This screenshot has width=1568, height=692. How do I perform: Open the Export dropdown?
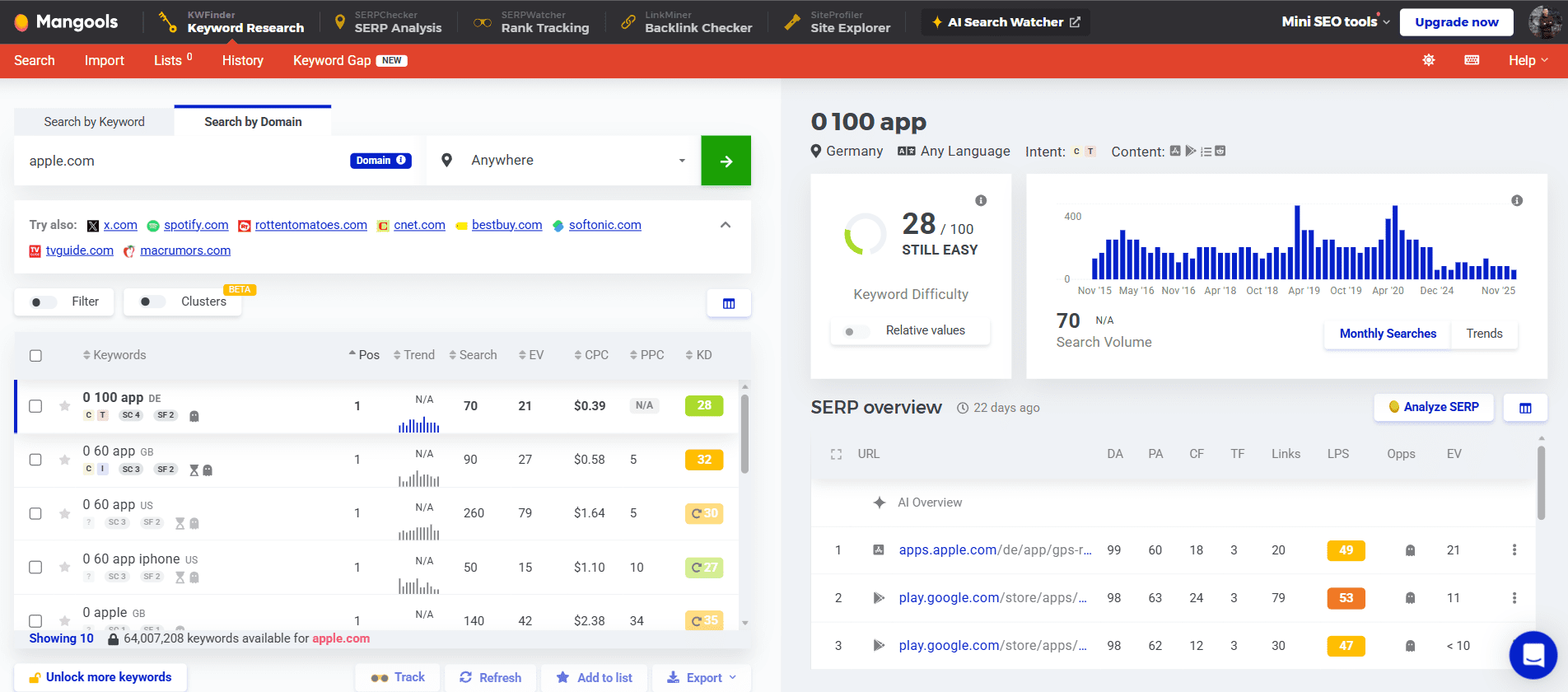coord(702,677)
